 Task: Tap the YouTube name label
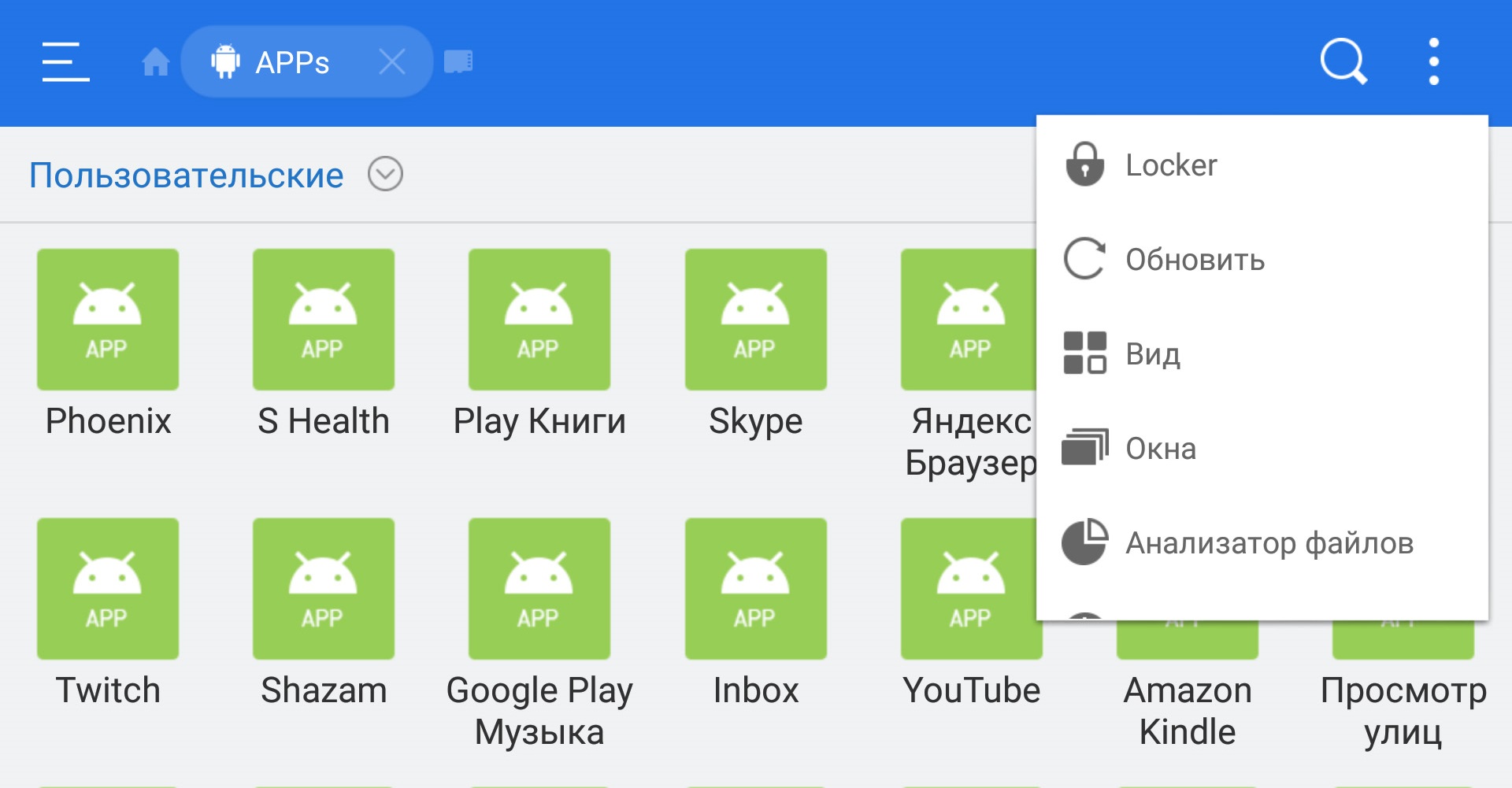(972, 690)
